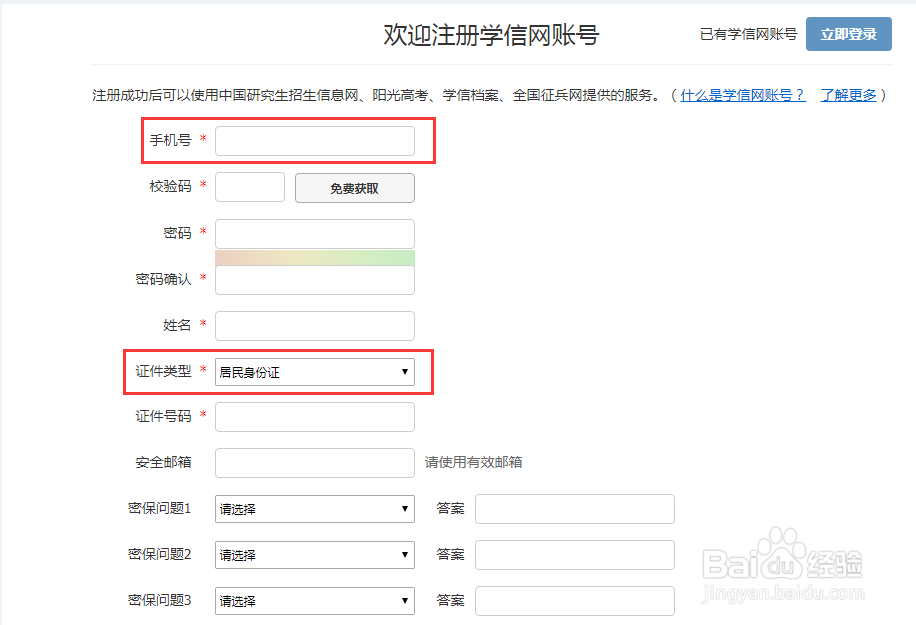
Task: Click the 已有学信网账号 text
Action: coord(748,34)
